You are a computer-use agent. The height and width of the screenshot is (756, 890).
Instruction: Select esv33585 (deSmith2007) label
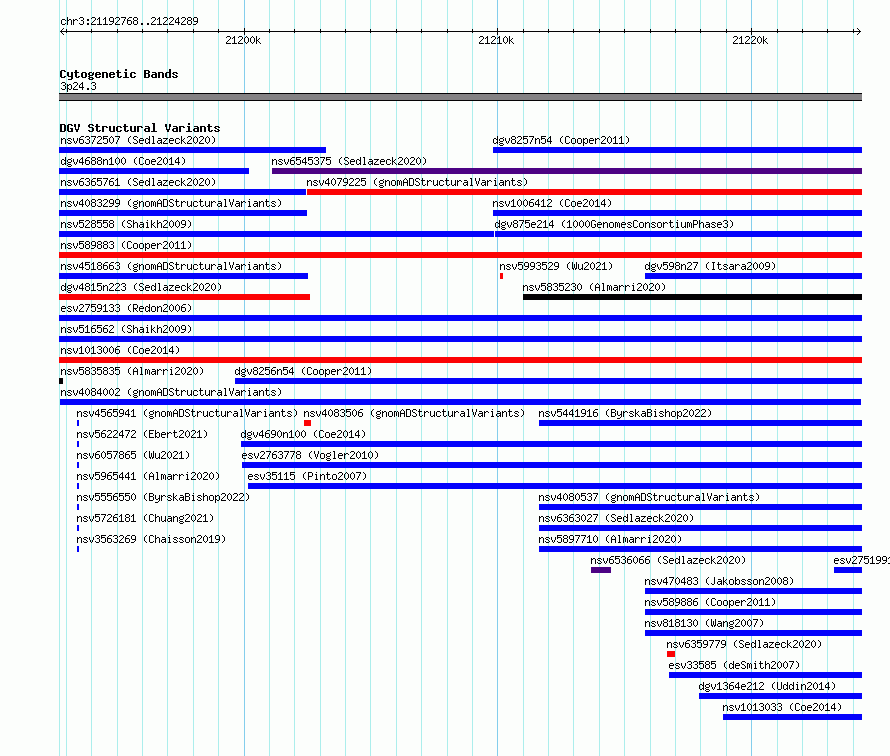click(x=734, y=665)
